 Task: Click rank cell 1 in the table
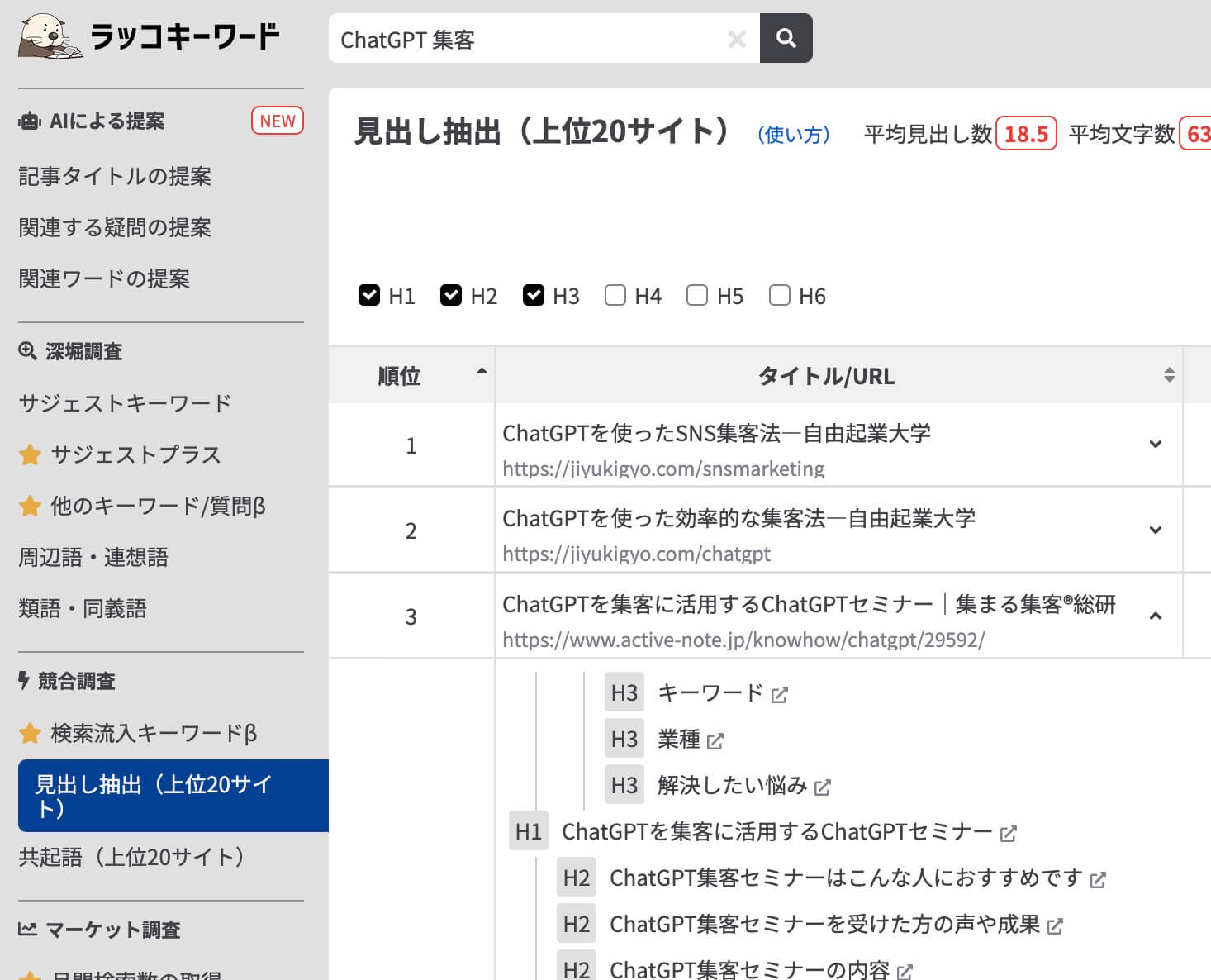[411, 445]
